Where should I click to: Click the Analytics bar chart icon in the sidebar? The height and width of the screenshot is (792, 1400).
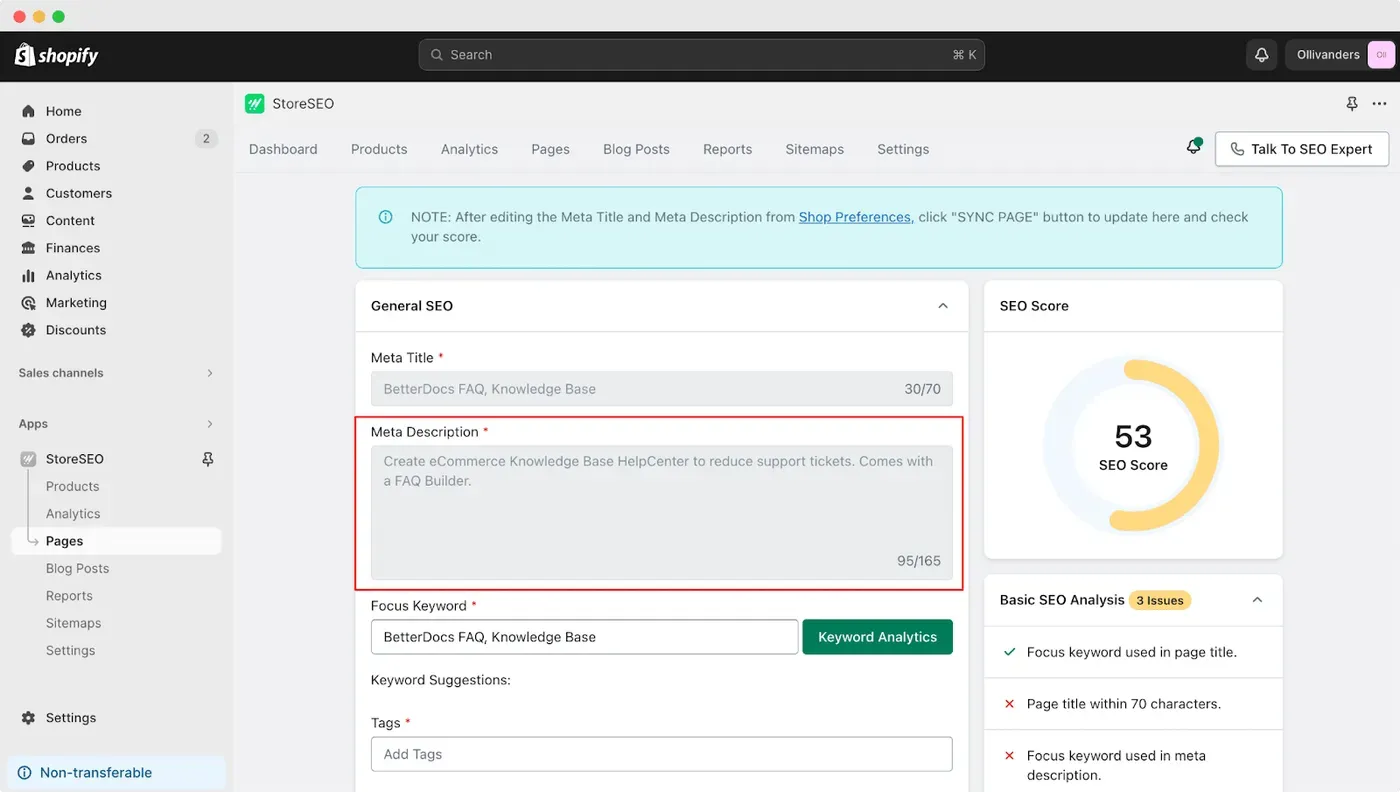coord(28,275)
